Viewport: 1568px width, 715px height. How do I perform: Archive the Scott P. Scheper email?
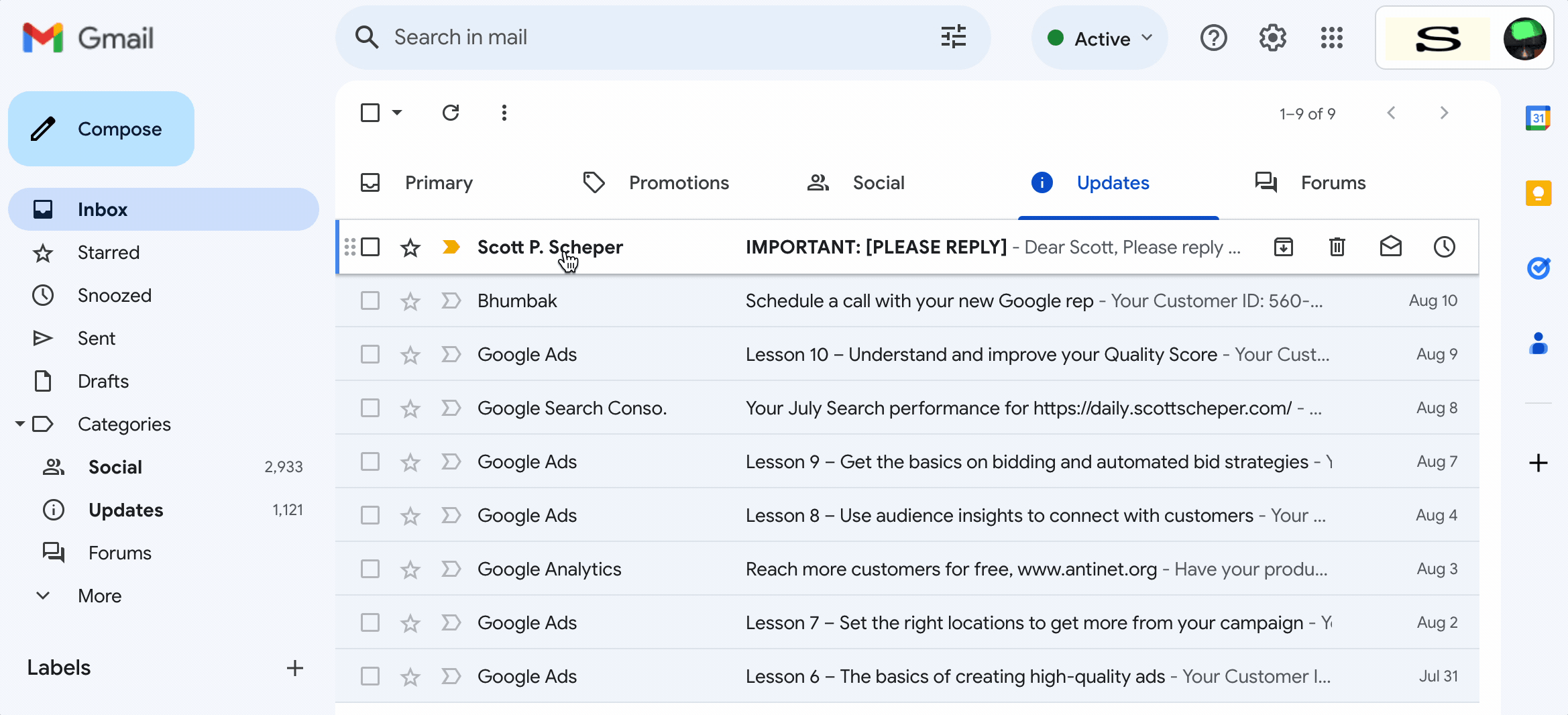pos(1283,247)
